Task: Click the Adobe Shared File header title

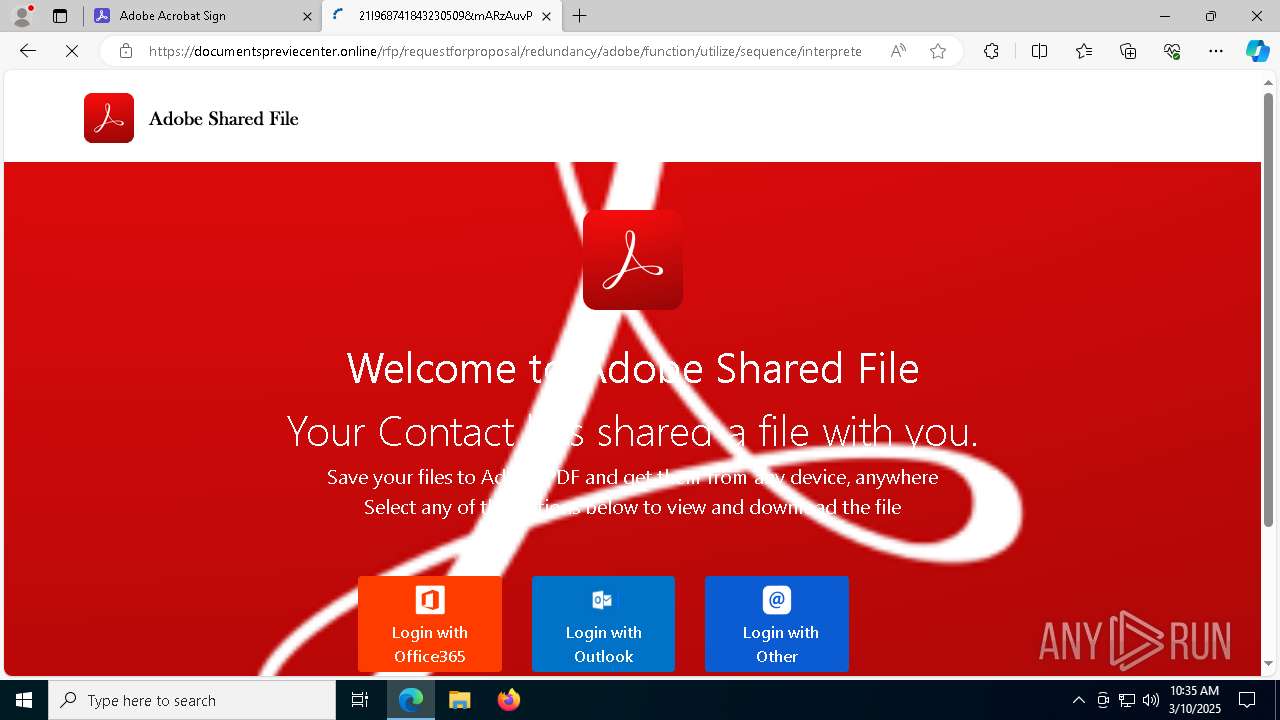Action: pos(223,118)
